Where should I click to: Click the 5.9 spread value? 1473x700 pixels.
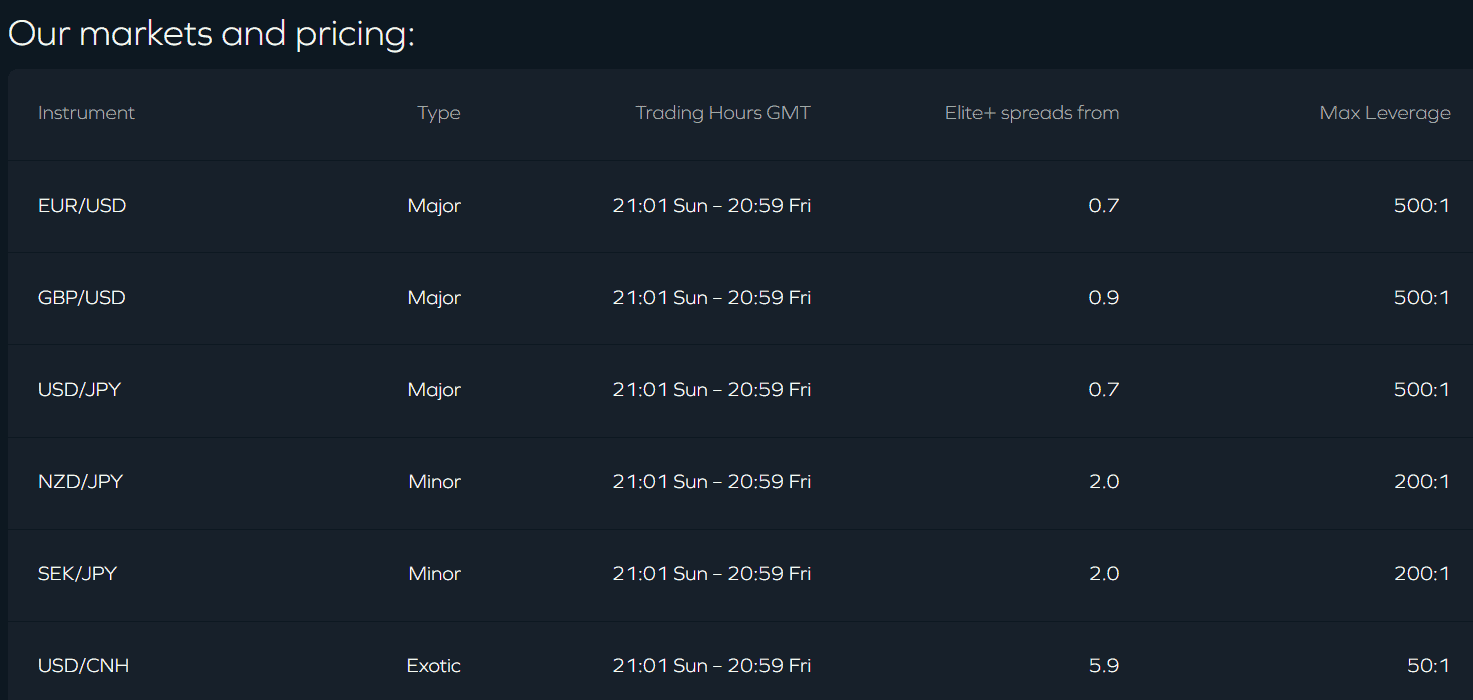pyautogui.click(x=1103, y=666)
